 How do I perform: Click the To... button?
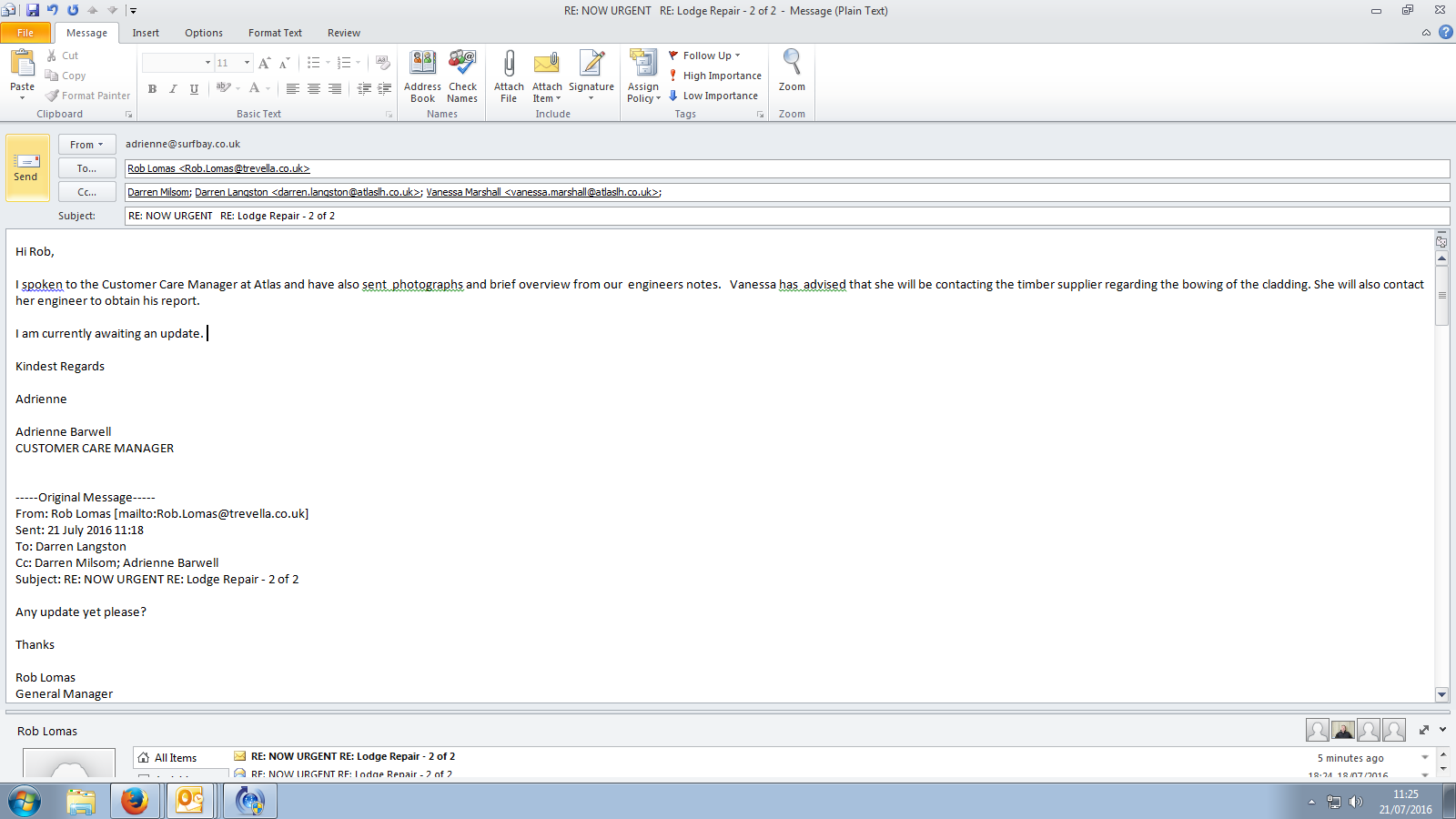click(x=86, y=168)
